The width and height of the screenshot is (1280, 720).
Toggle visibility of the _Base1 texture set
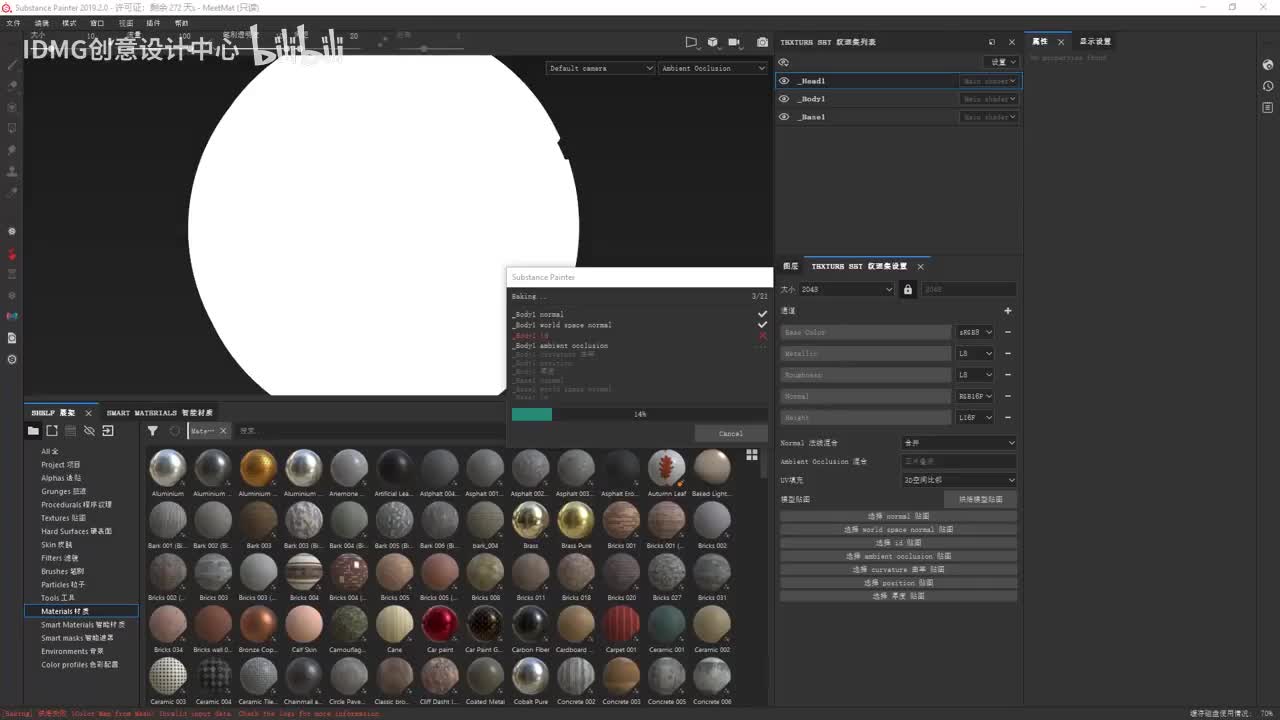pos(784,117)
